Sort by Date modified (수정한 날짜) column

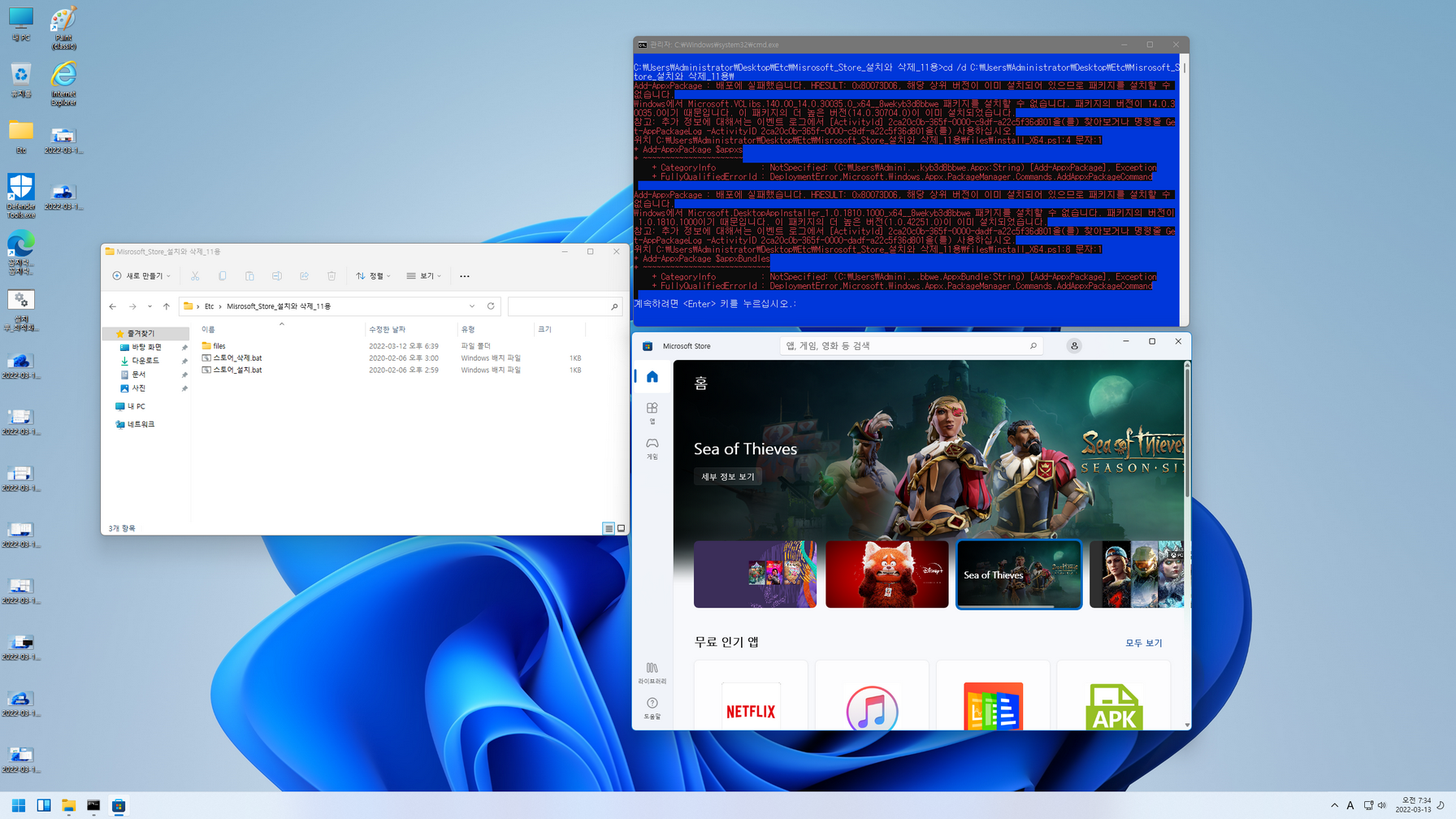tap(411, 329)
